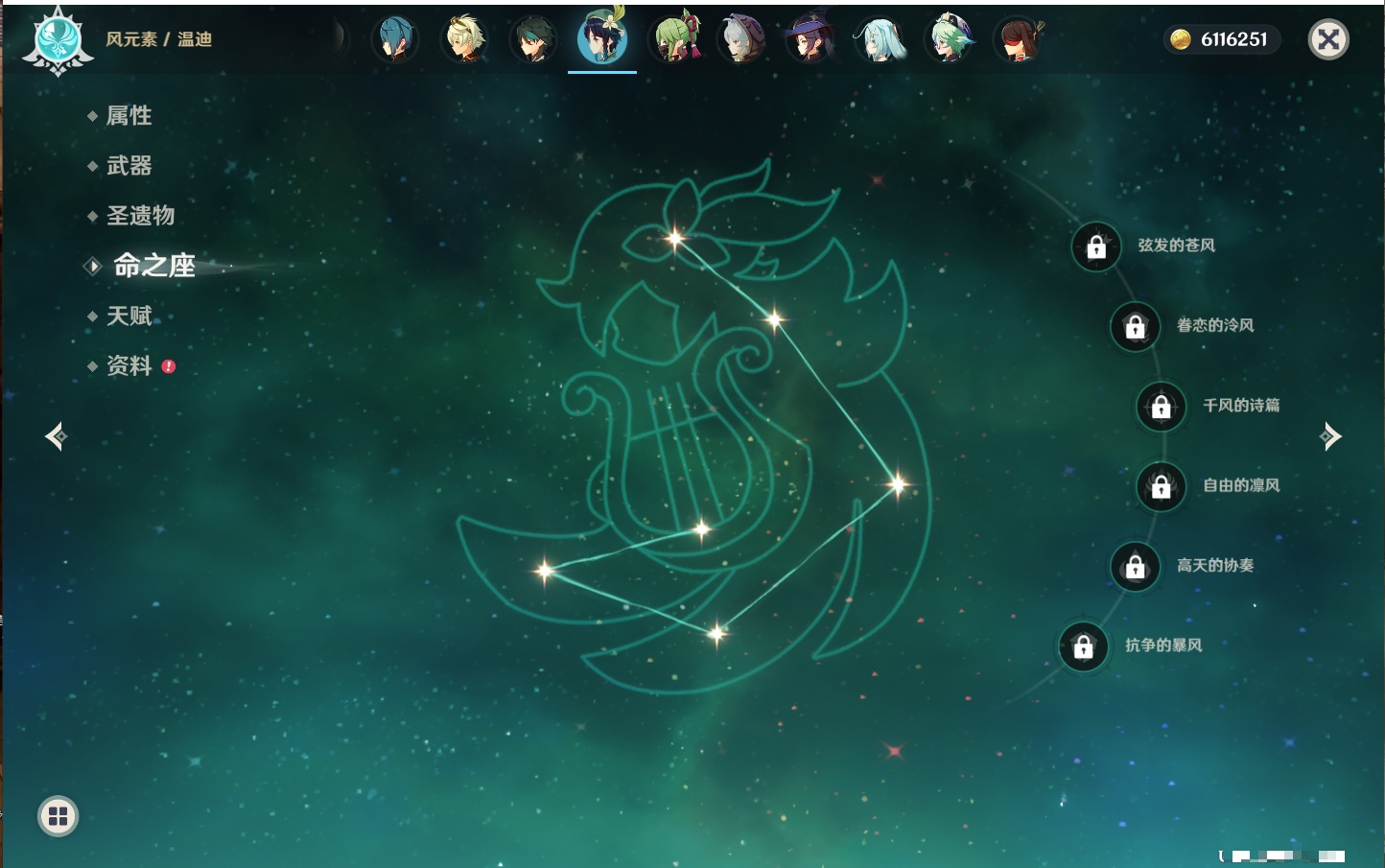
Task: Click the bottommost constellation star
Action: [x=716, y=633]
